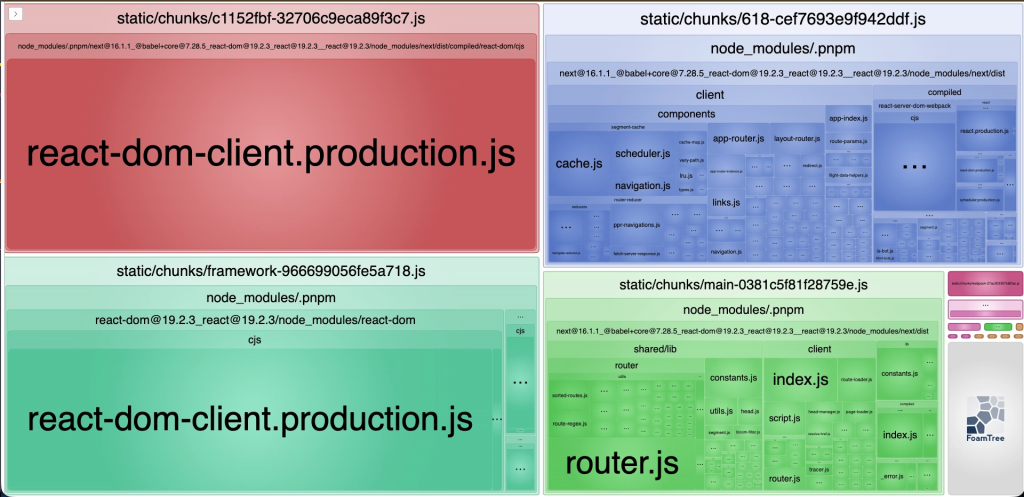Screen dimensions: 1024x497
Task: Click the compiled/react-dom/cjs path label in the red chunk
Action: click(x=271, y=46)
